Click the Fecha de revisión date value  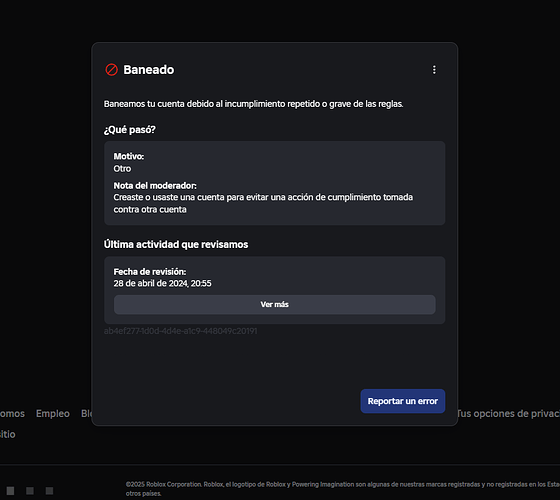[162, 284]
